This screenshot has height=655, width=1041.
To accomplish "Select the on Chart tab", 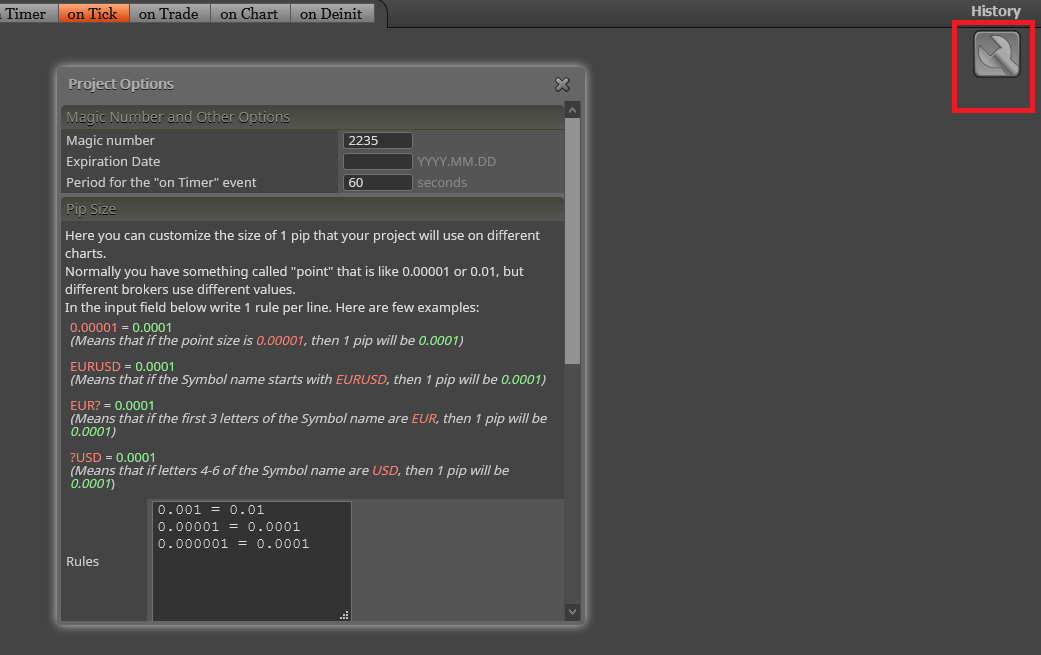I will point(250,13).
